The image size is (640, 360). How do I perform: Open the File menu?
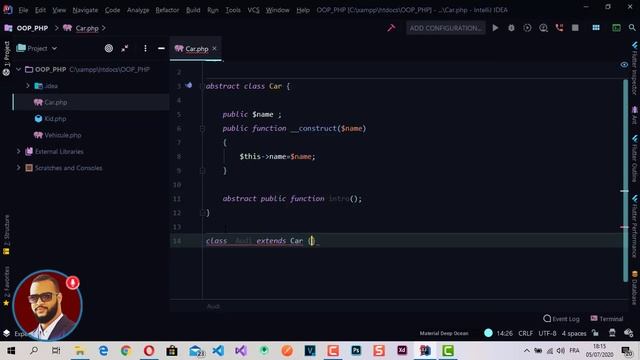[23, 10]
